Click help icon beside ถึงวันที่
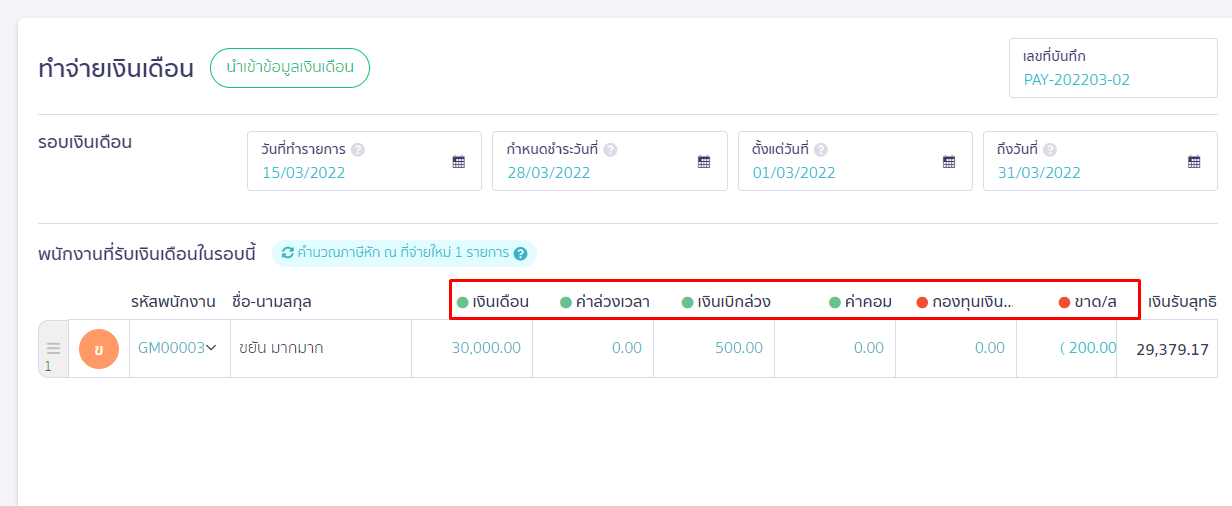 1050,150
